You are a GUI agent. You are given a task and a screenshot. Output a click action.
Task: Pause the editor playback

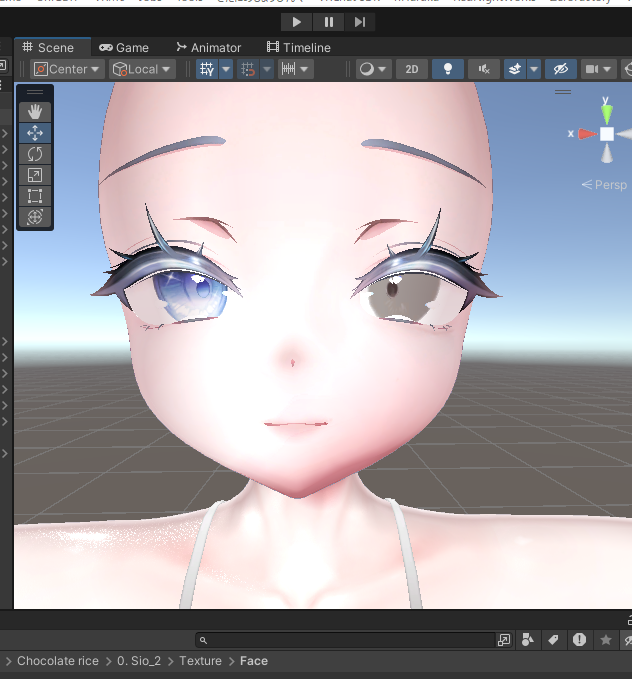click(329, 22)
